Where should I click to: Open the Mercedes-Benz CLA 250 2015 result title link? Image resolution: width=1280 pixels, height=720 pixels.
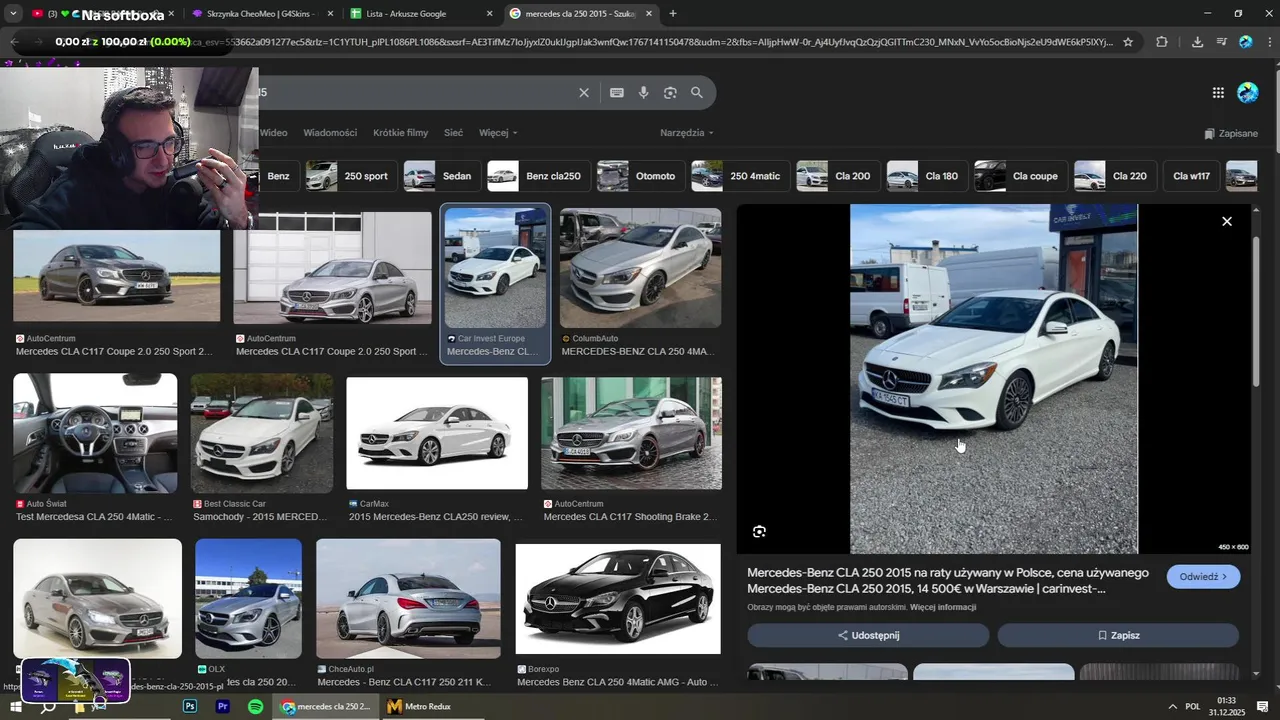947,581
